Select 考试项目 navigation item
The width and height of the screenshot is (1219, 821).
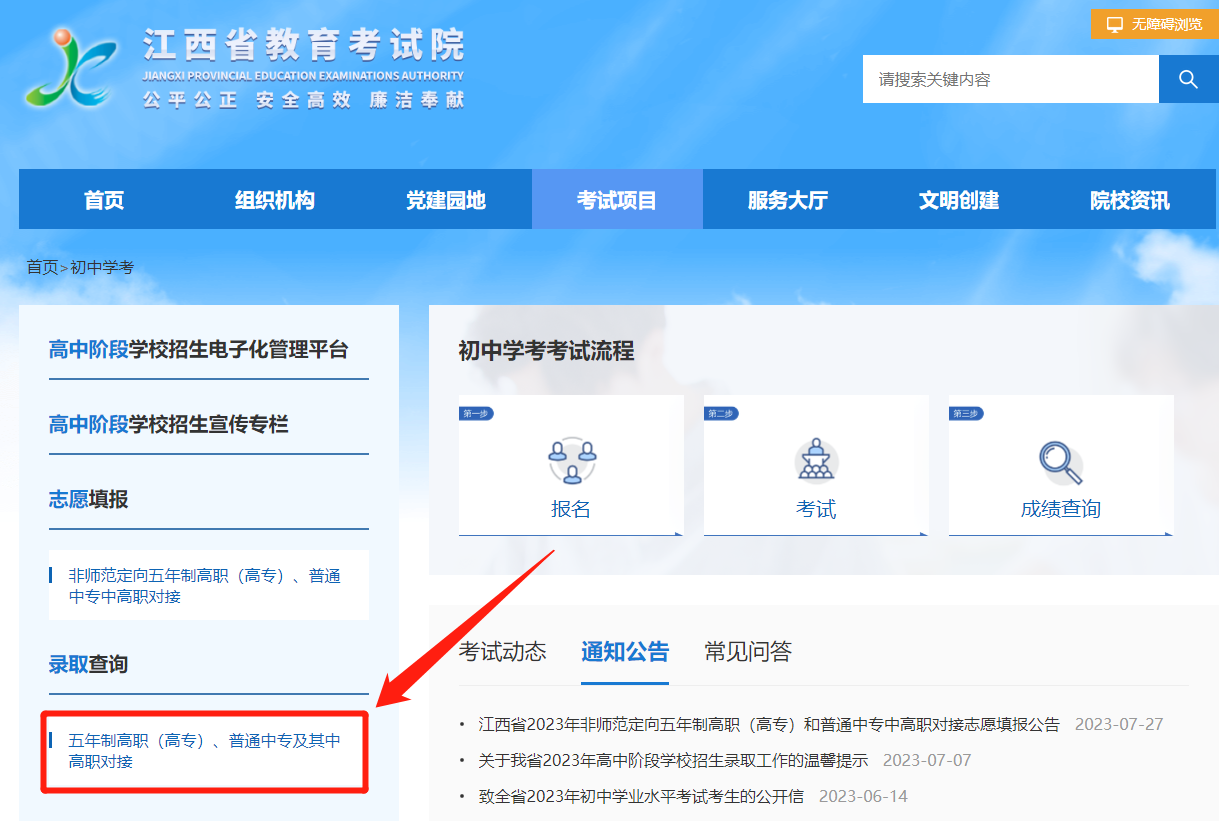(617, 200)
